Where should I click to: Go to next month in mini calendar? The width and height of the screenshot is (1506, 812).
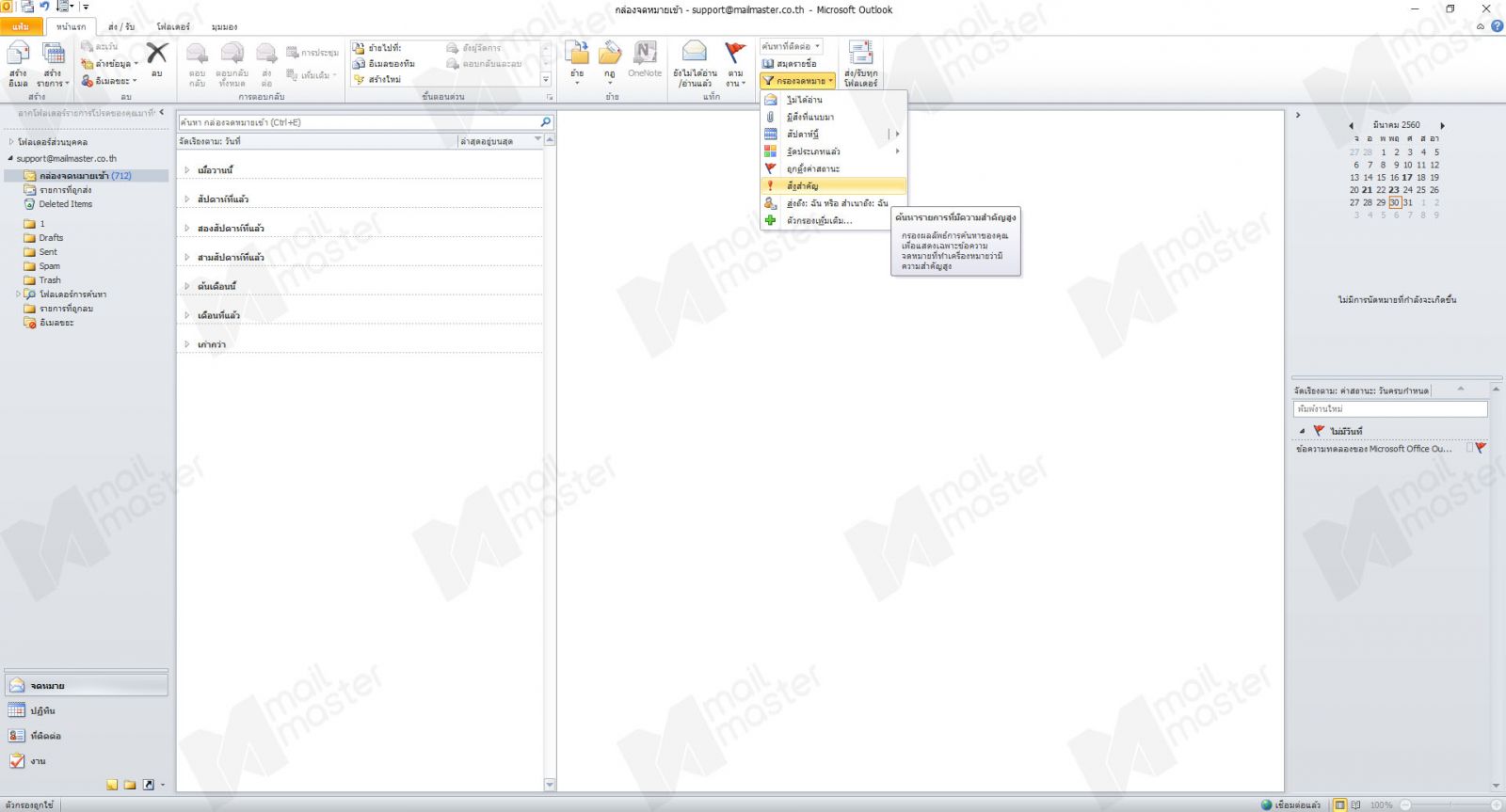[x=1442, y=125]
